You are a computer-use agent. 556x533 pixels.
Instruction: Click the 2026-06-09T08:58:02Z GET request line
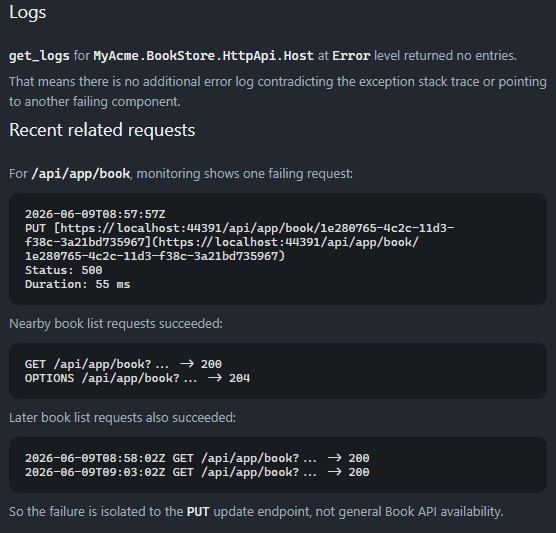point(197,458)
